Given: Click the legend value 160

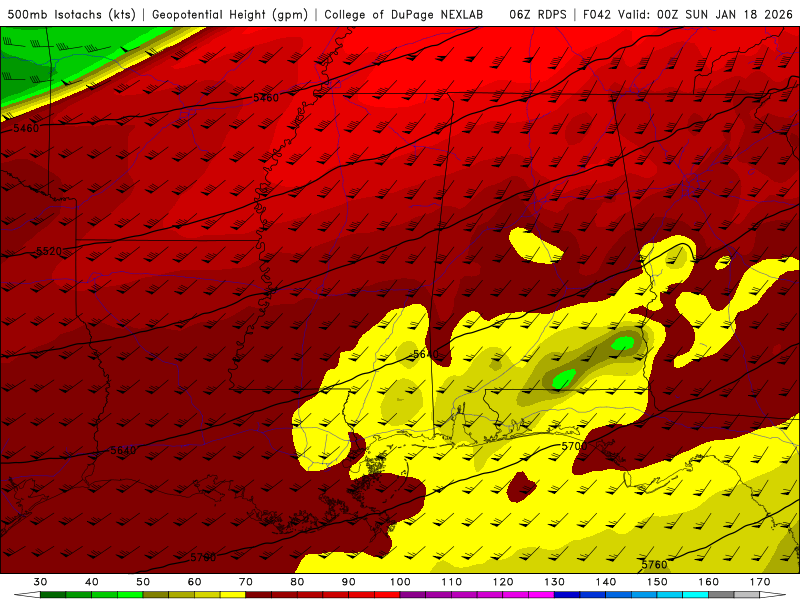Looking at the screenshot, I should coord(709,582).
